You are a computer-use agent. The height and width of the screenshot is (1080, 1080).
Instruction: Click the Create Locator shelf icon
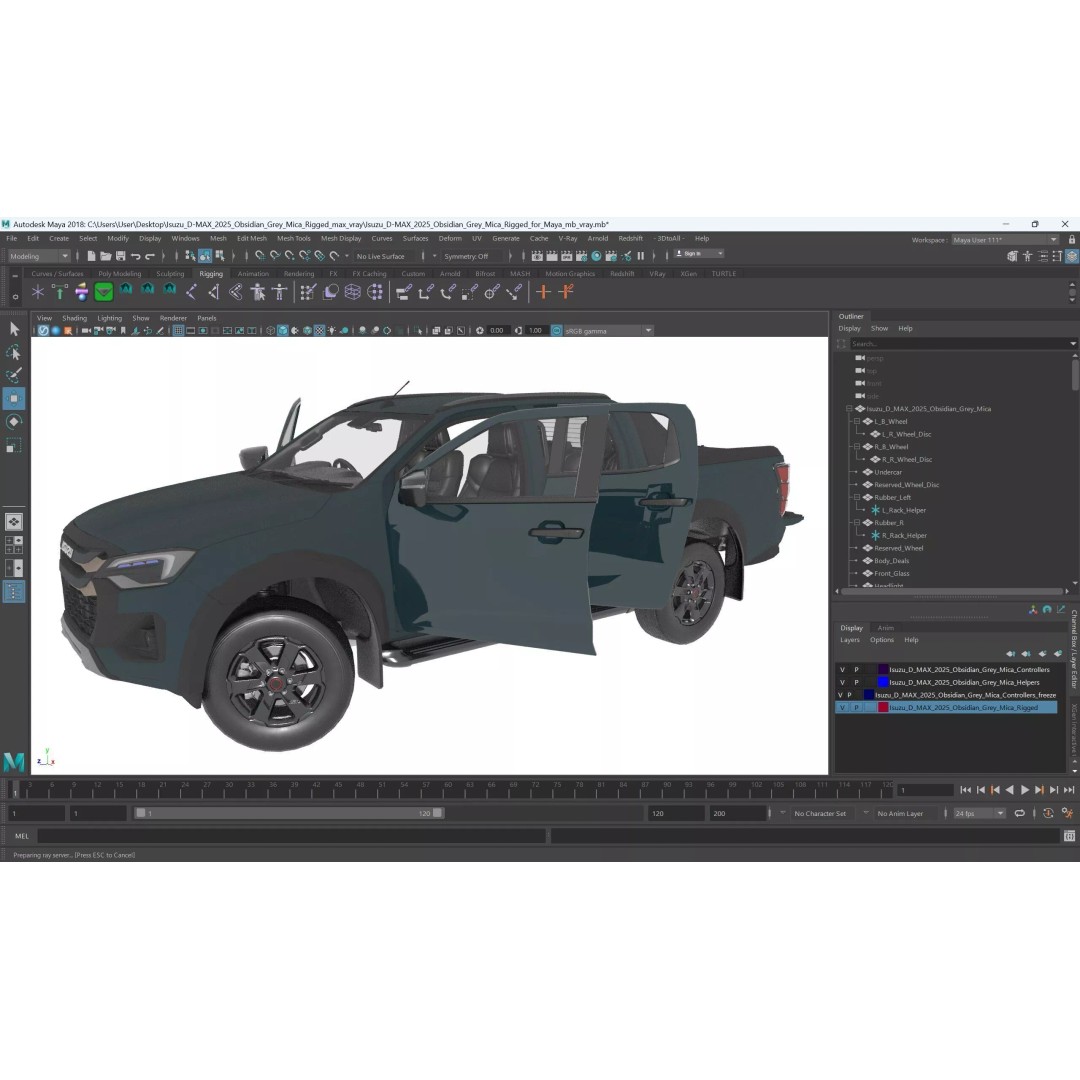[38, 292]
